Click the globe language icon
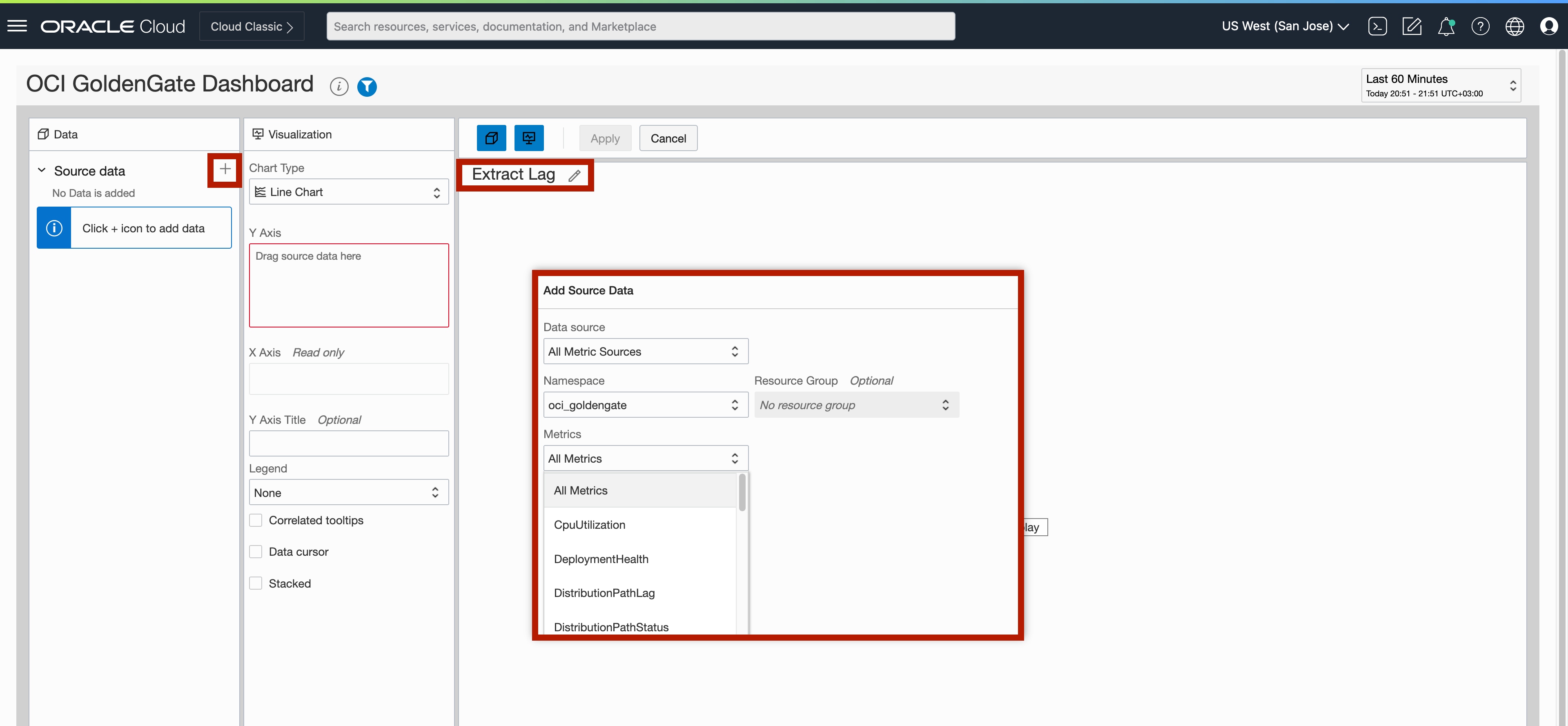1568x726 pixels. click(x=1515, y=26)
